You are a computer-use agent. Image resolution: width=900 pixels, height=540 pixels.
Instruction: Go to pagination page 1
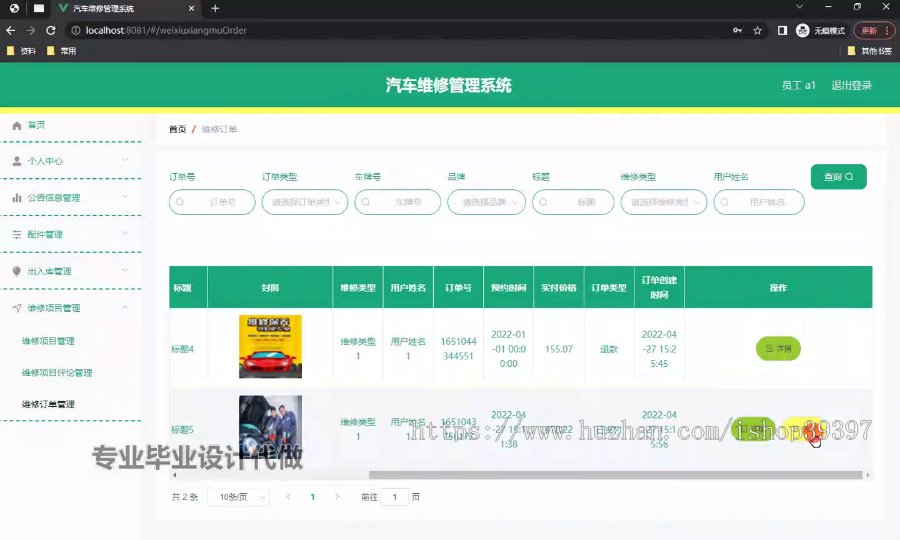coord(312,497)
